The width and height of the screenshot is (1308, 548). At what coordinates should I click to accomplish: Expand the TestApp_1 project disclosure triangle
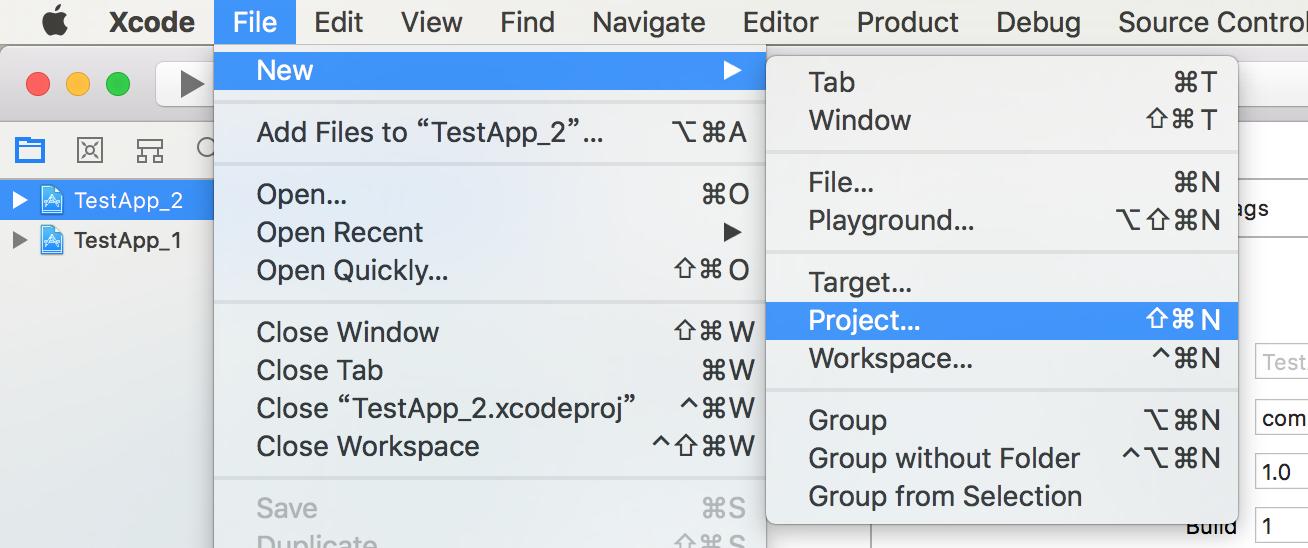(19, 240)
